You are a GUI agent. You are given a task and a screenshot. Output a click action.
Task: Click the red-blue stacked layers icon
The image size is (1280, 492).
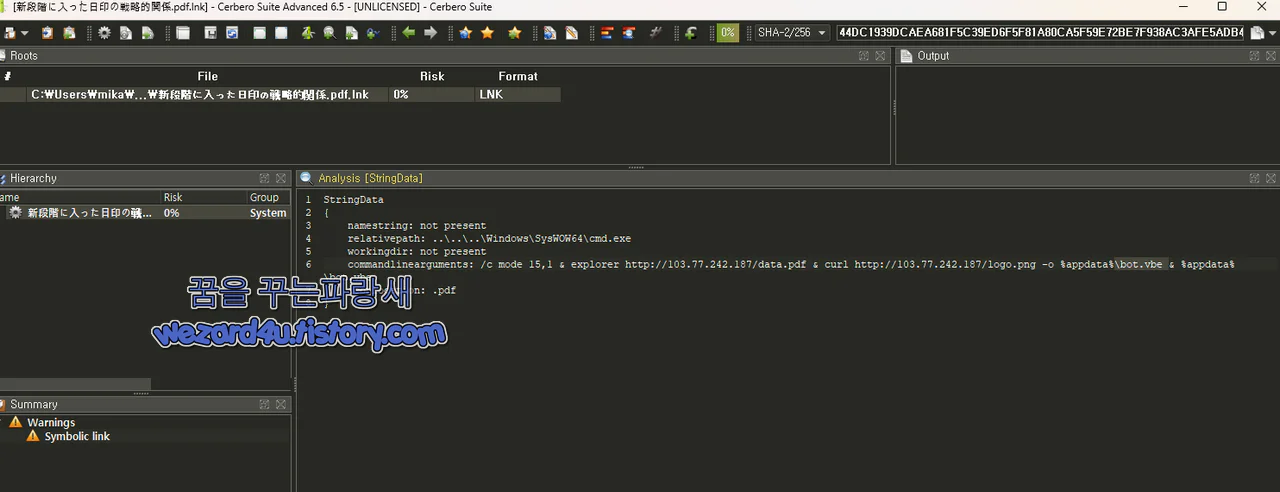point(606,33)
